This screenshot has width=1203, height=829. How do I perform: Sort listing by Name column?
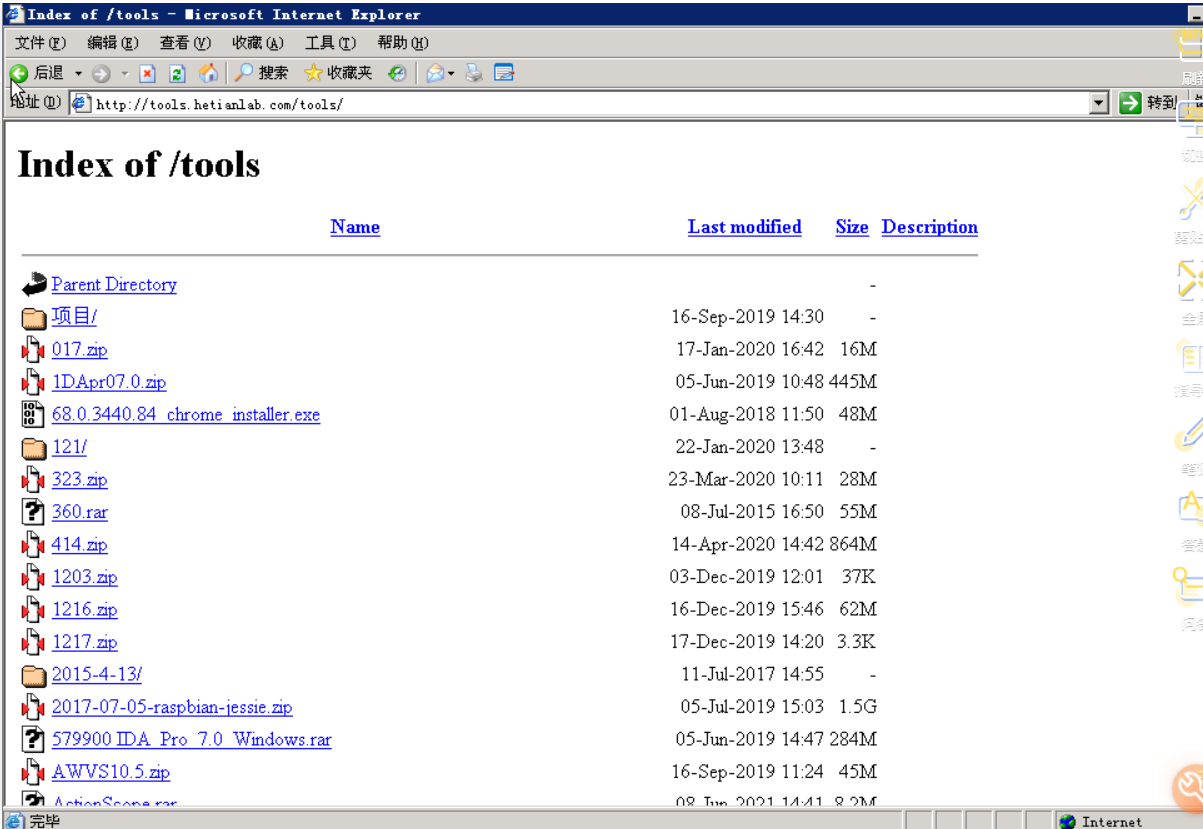coord(355,227)
